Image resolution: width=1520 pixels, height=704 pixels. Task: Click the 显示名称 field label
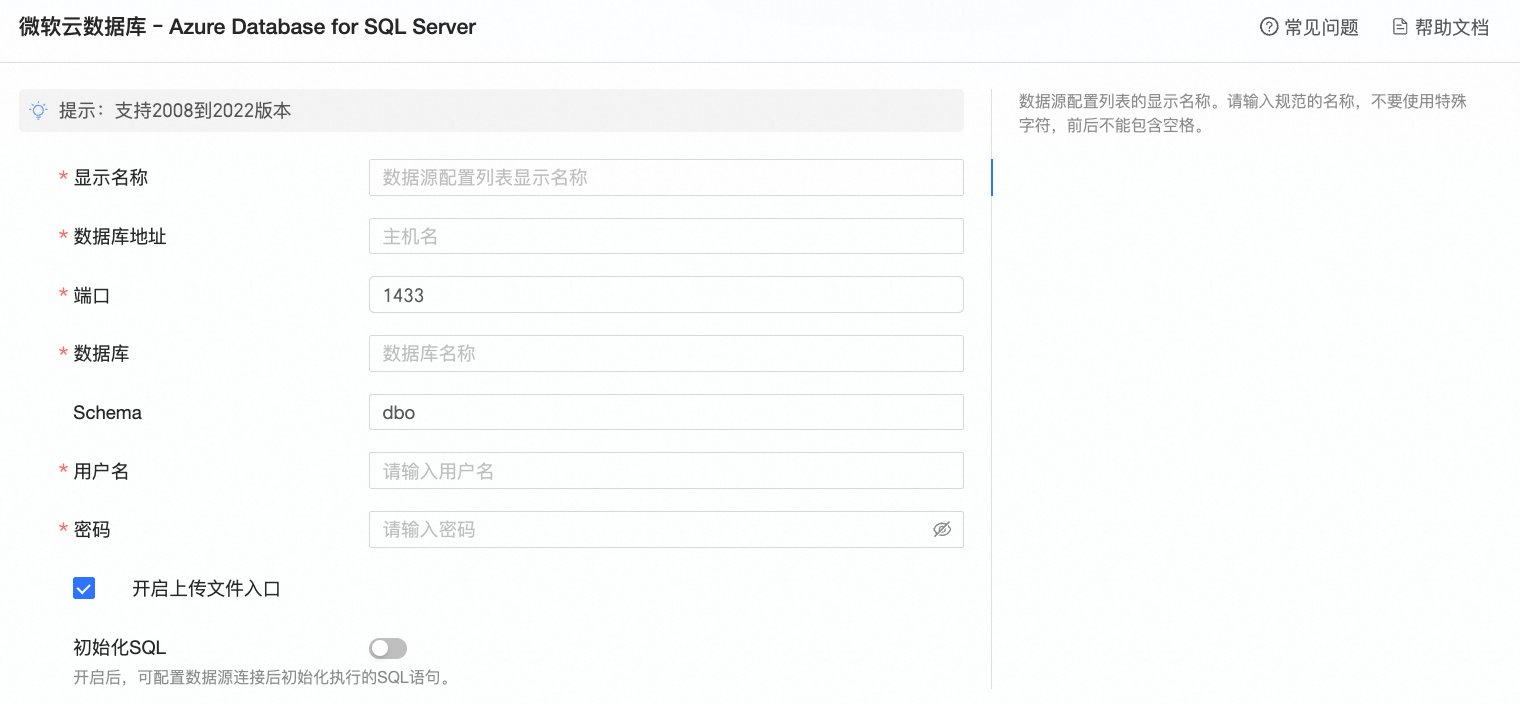coord(110,178)
